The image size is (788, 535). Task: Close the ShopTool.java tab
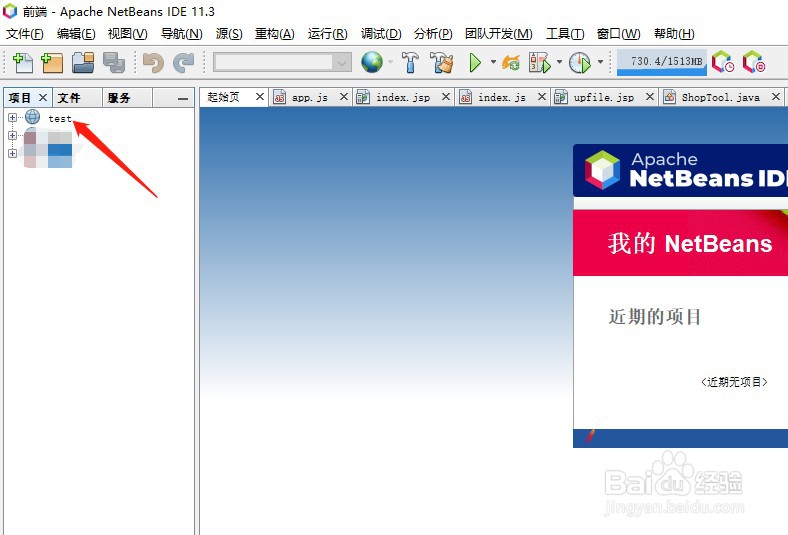coord(776,96)
